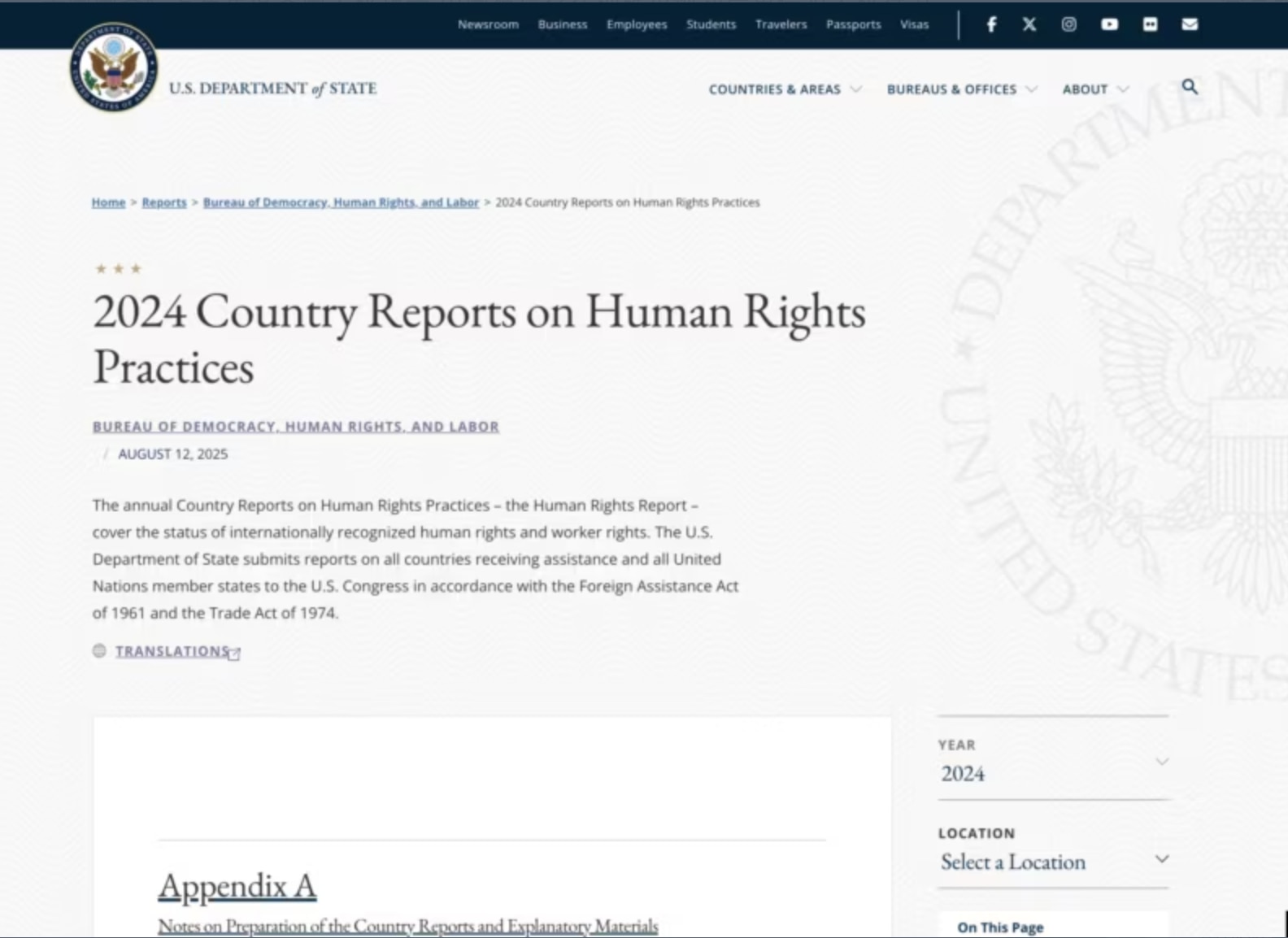Open Notes on Preparation of the Country Reports link
The height and width of the screenshot is (938, 1288).
click(408, 926)
